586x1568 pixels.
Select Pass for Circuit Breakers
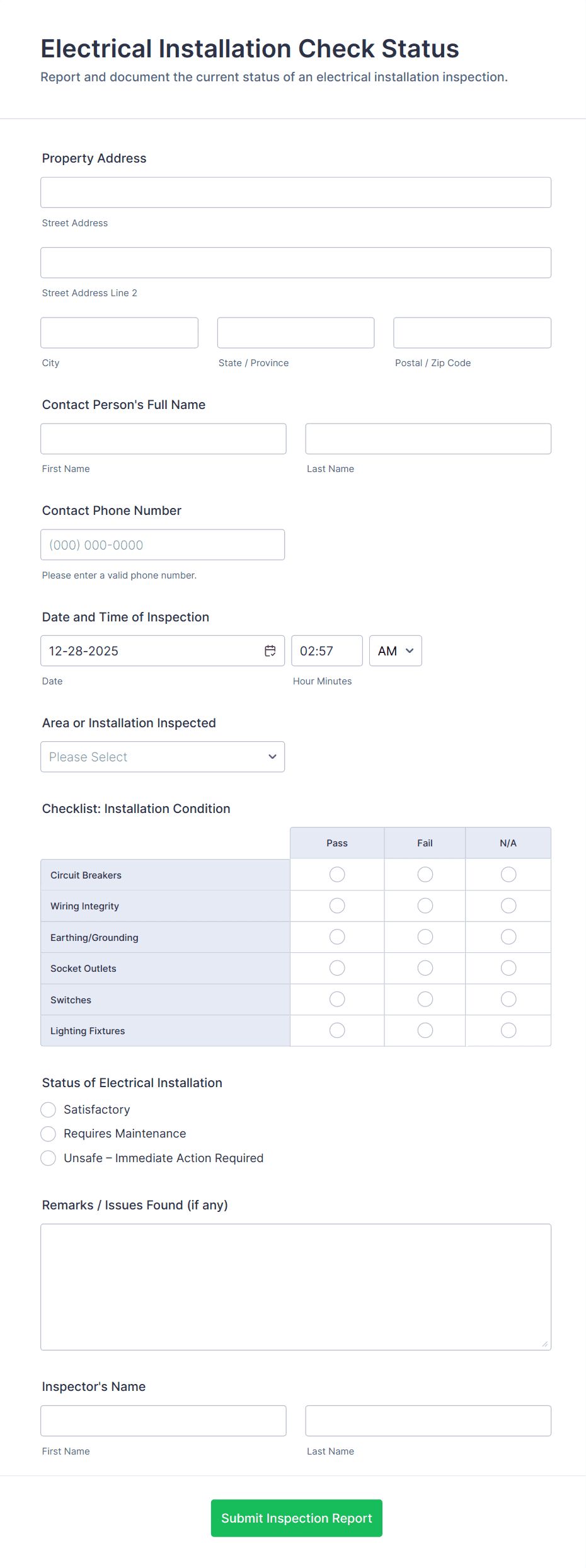tap(336, 874)
